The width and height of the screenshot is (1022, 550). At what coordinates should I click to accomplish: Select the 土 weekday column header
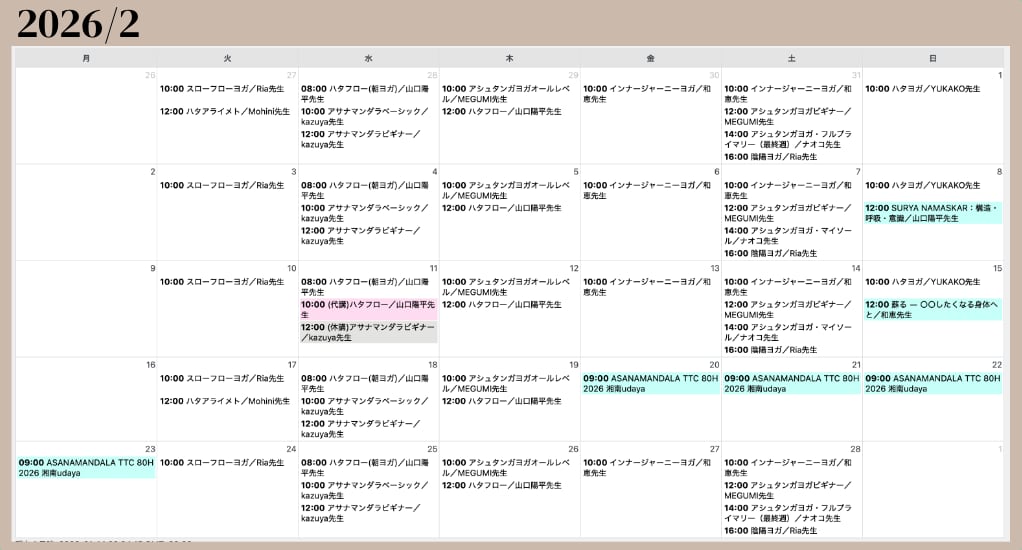point(791,59)
